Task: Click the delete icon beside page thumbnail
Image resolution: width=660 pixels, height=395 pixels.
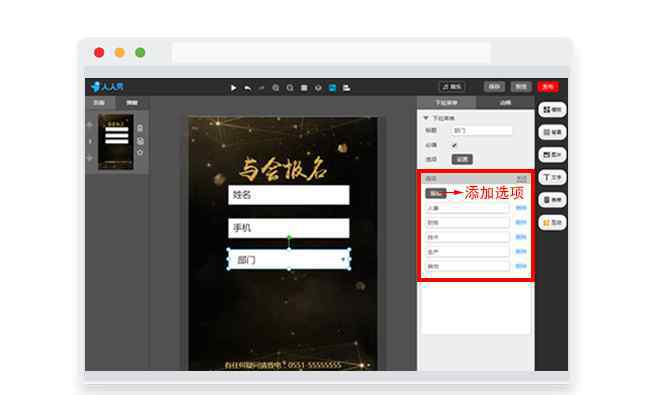Action: 140,128
